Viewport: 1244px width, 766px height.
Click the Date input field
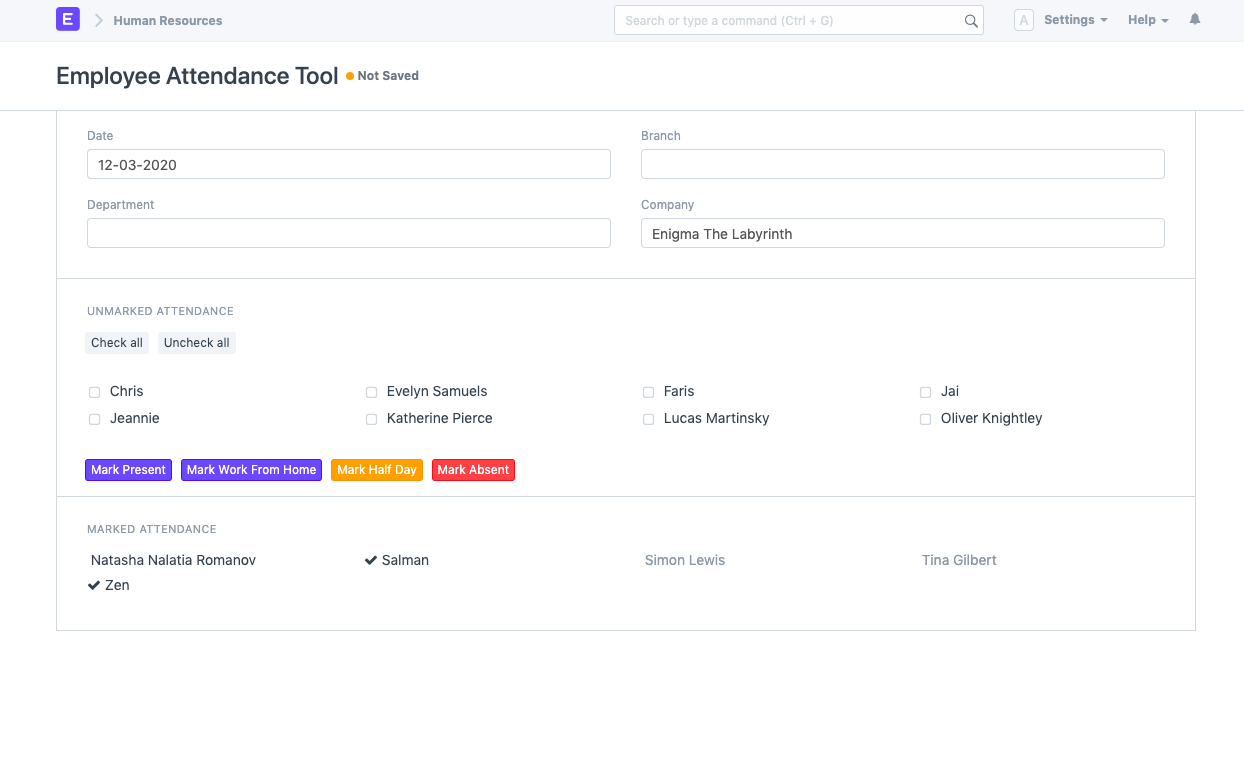point(348,164)
